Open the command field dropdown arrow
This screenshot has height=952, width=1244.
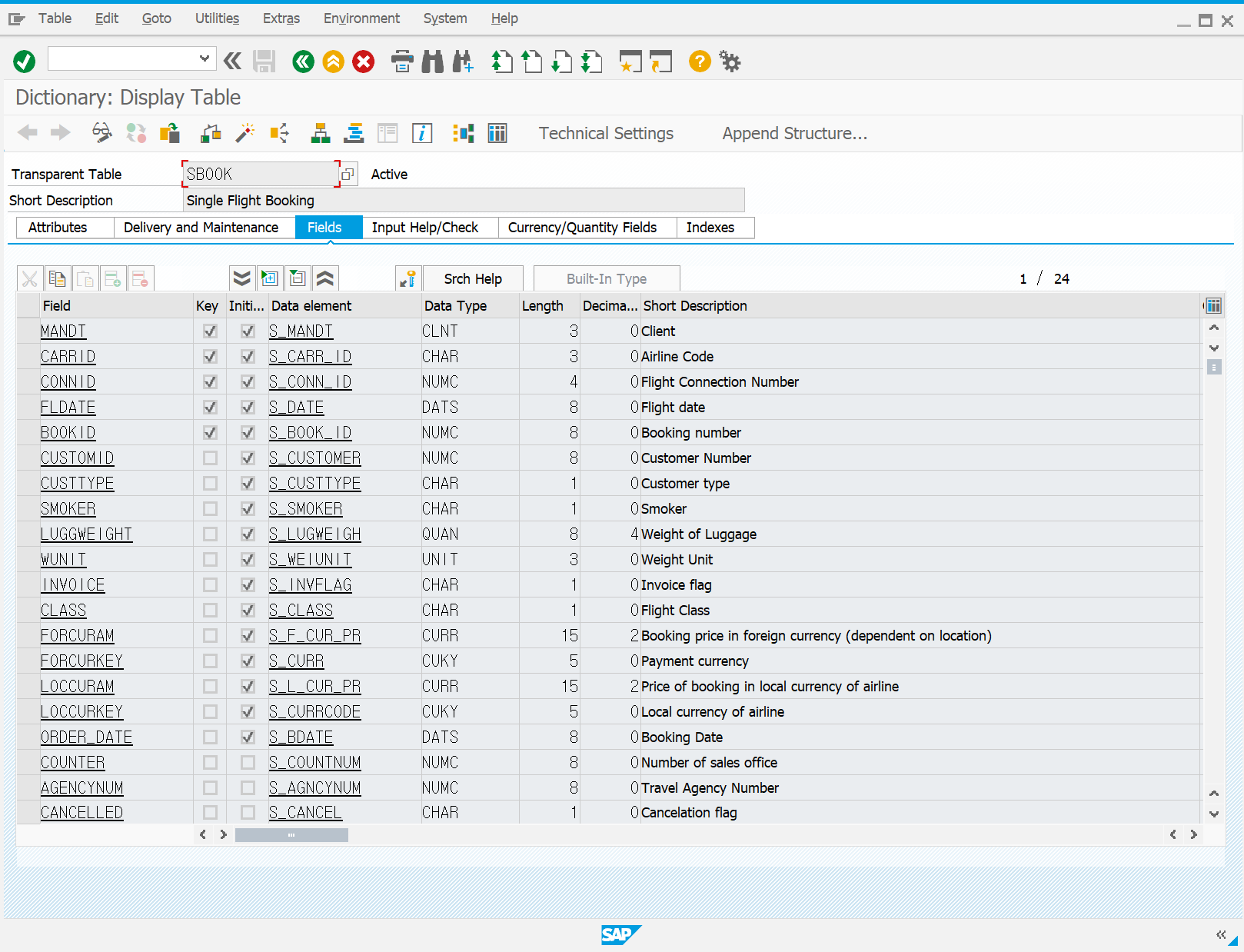[x=204, y=58]
